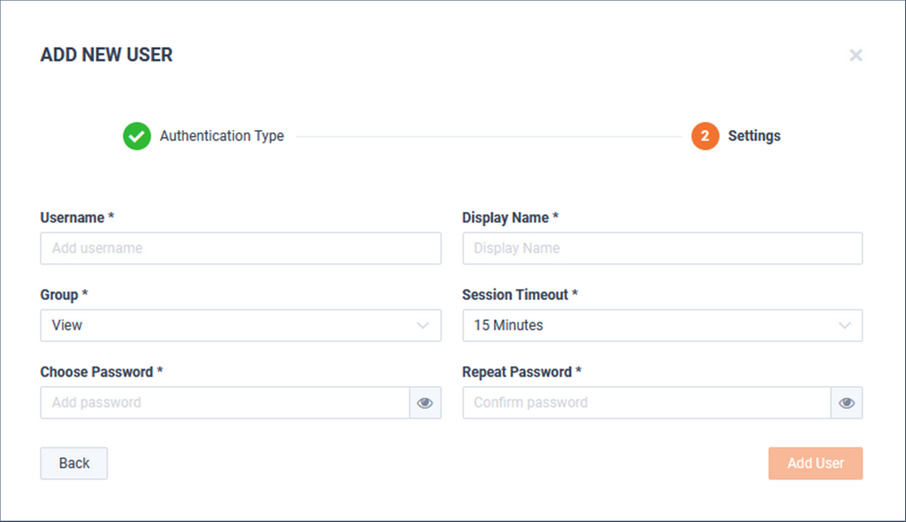
Task: Select the Settings step label
Action: [x=754, y=136]
